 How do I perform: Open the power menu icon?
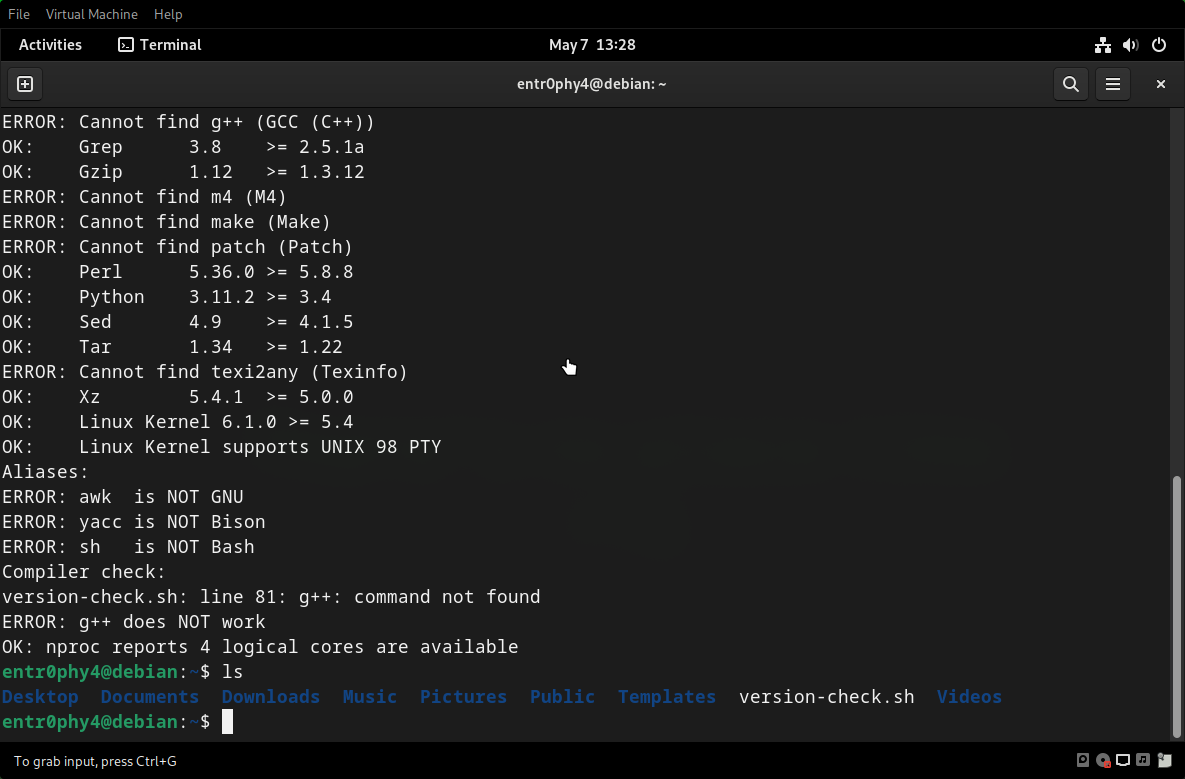pyautogui.click(x=1159, y=45)
